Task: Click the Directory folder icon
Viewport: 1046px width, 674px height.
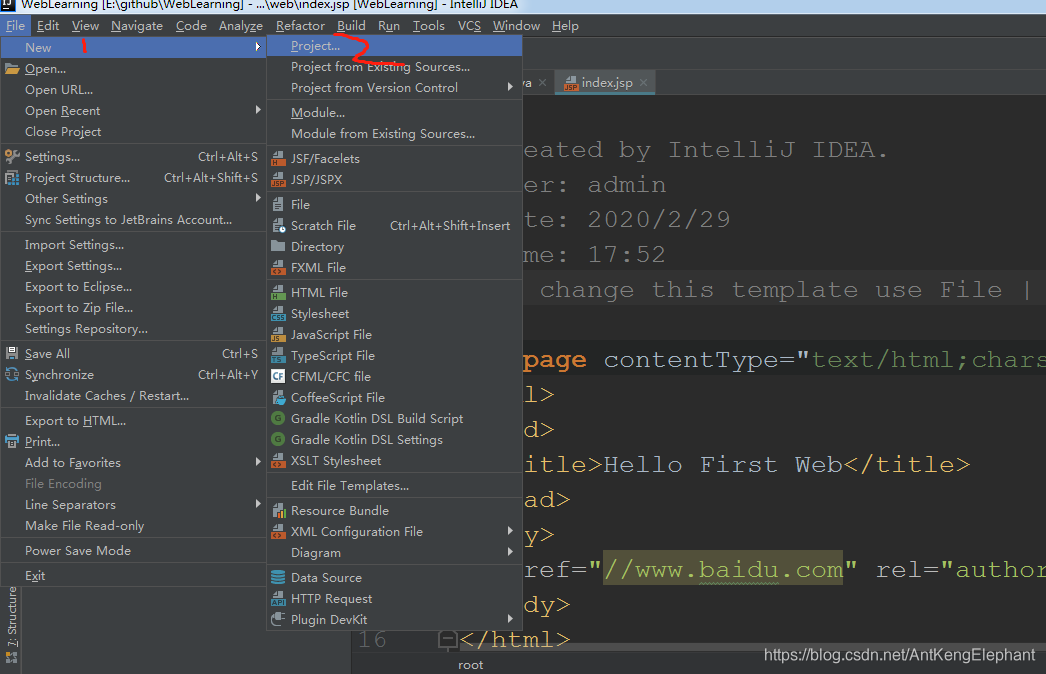Action: [278, 246]
